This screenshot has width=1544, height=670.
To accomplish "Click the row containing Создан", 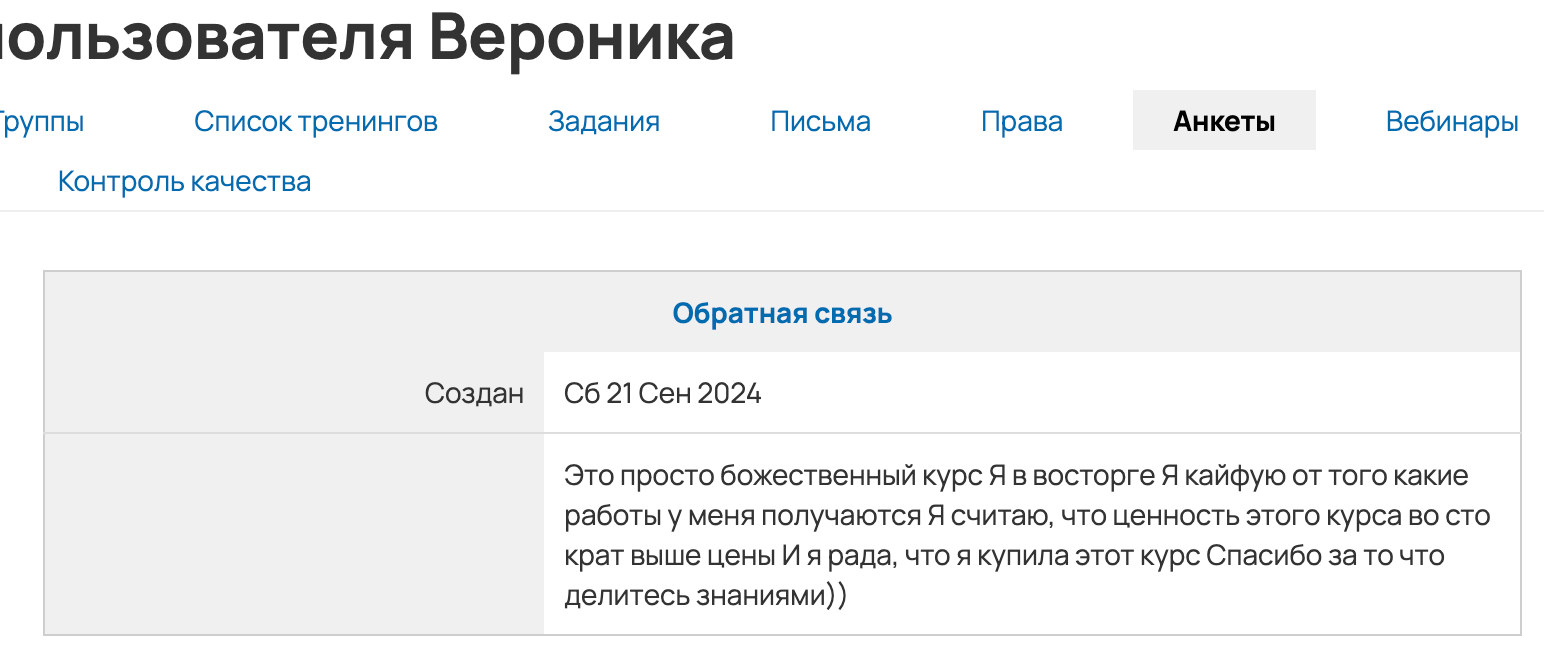I will (x=783, y=392).
